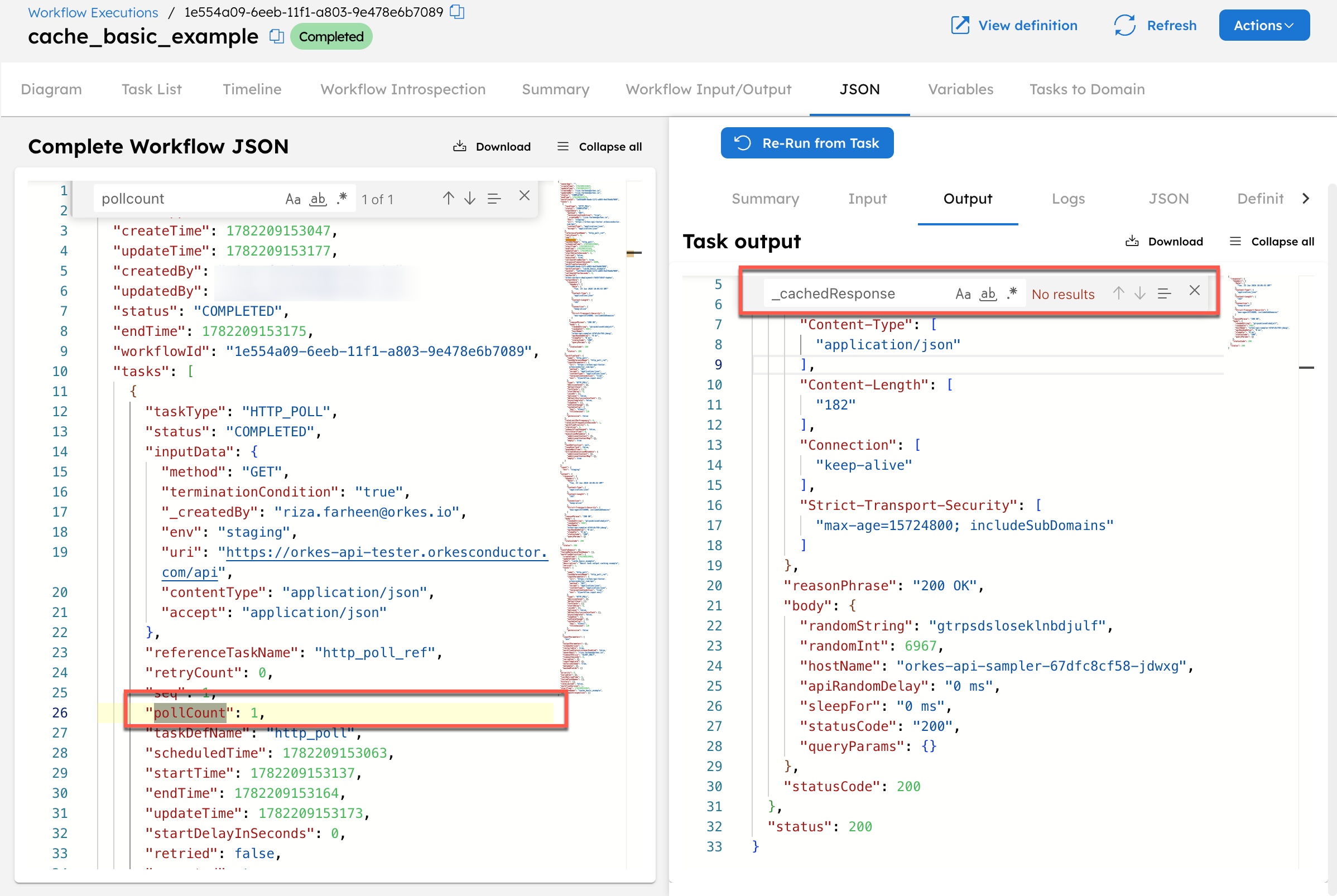Click the workflow JSON minimap
The width and height of the screenshot is (1337, 896).
pyautogui.click(x=590, y=437)
